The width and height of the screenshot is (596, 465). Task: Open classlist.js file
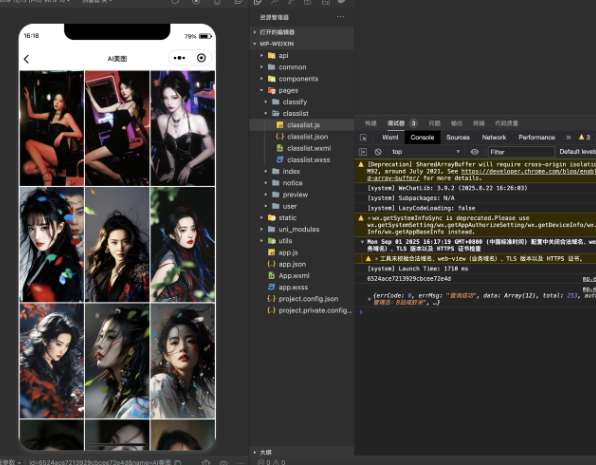pyautogui.click(x=303, y=125)
